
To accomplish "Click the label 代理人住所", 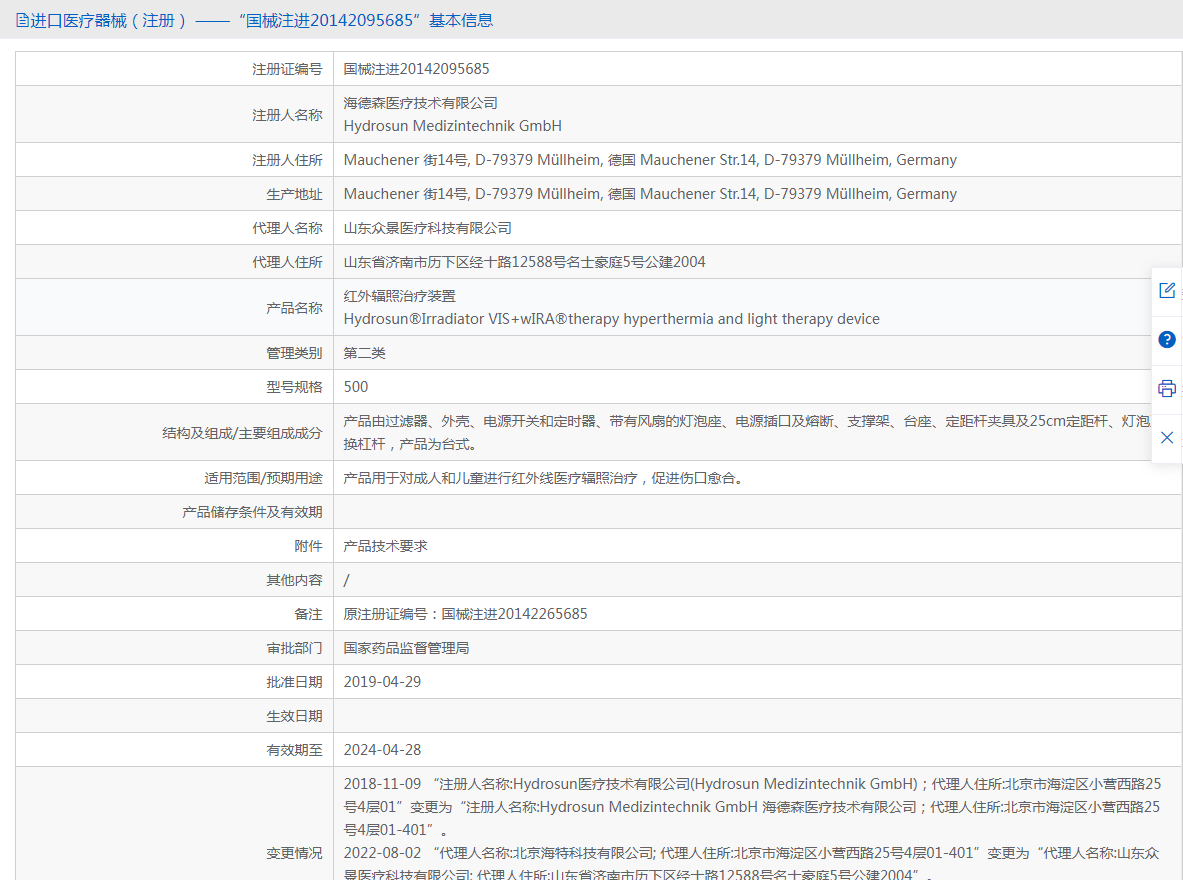I will (287, 262).
